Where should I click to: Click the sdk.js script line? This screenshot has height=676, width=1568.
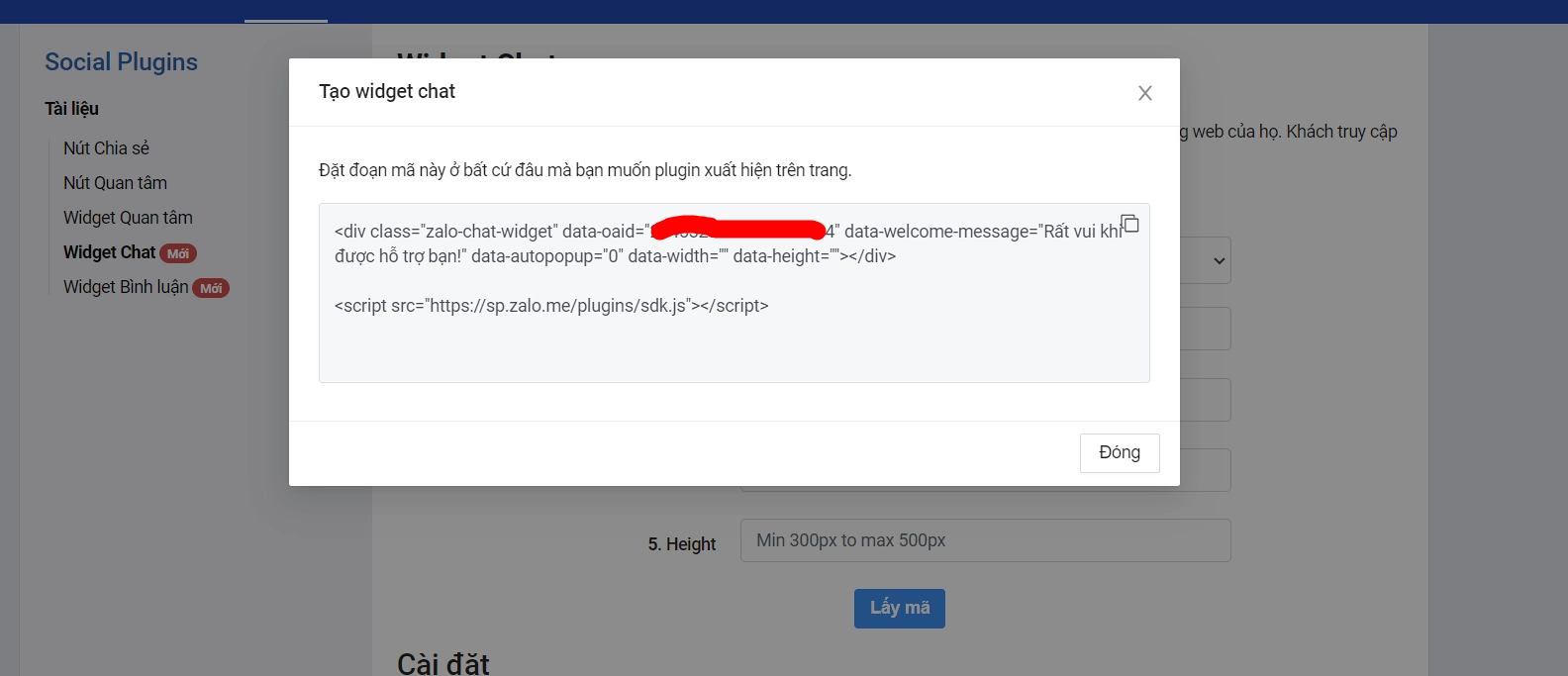551,306
